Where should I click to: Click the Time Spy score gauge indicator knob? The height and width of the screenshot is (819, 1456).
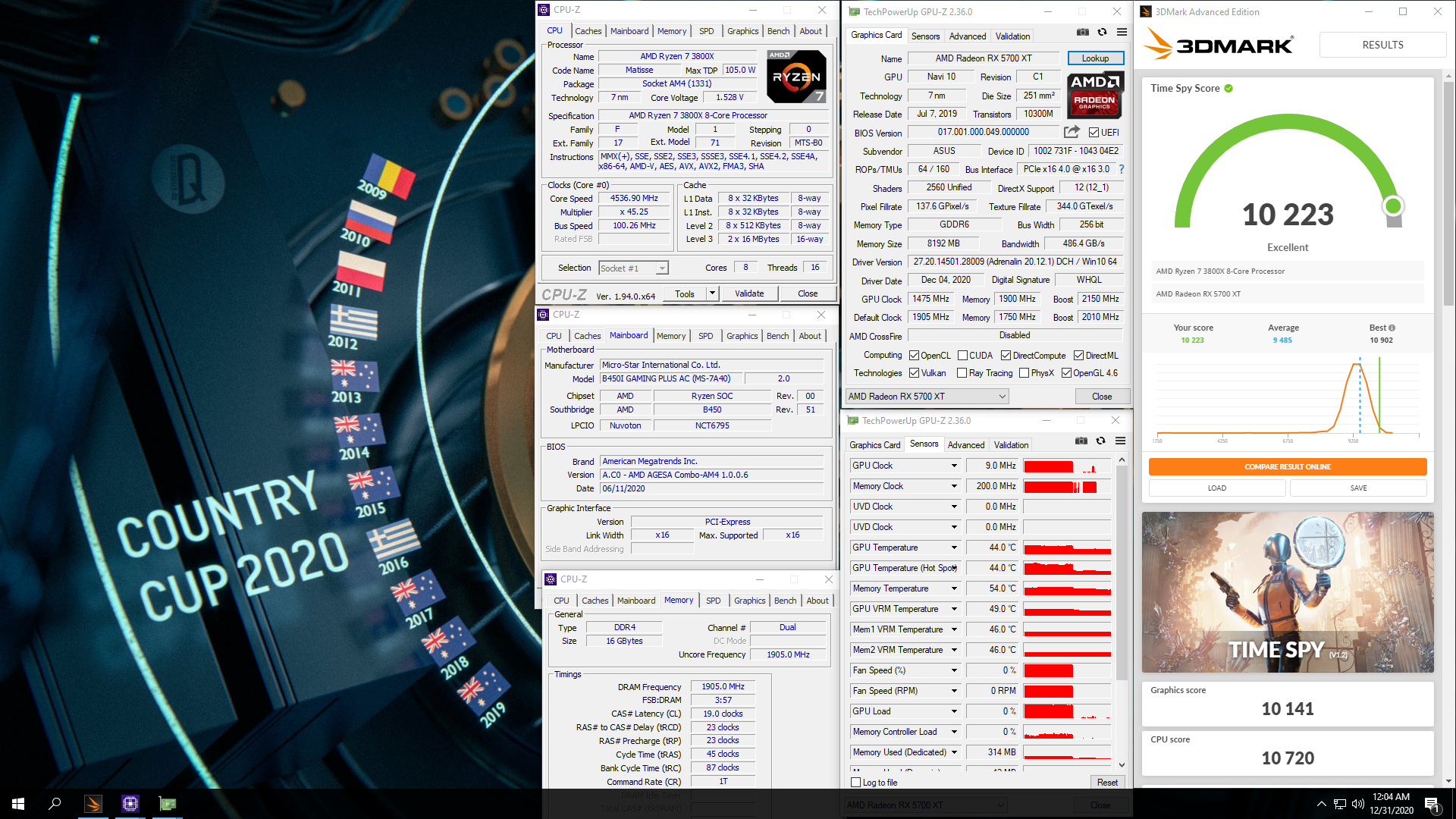pos(1393,206)
